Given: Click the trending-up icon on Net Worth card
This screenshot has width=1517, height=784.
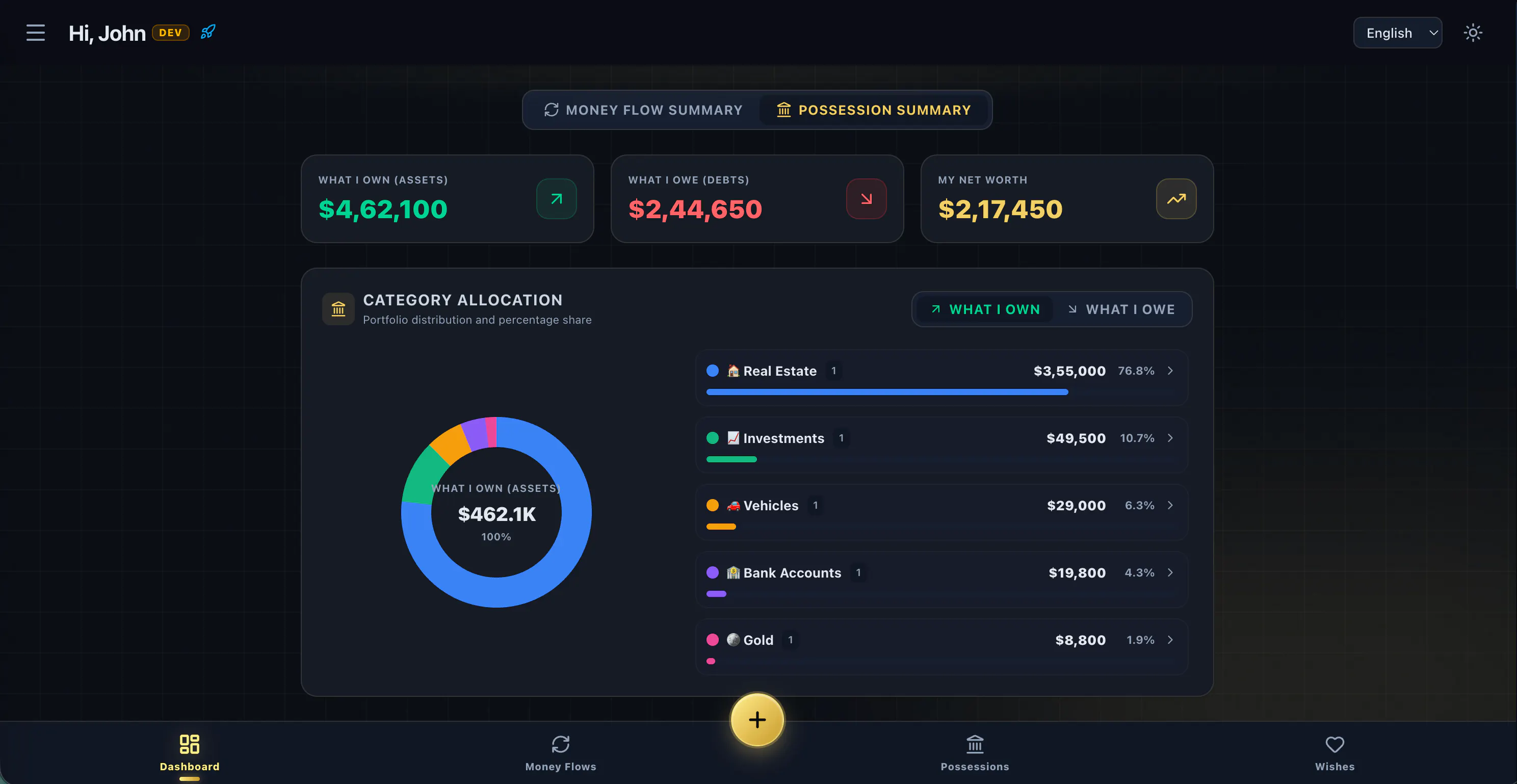Looking at the screenshot, I should (1175, 198).
